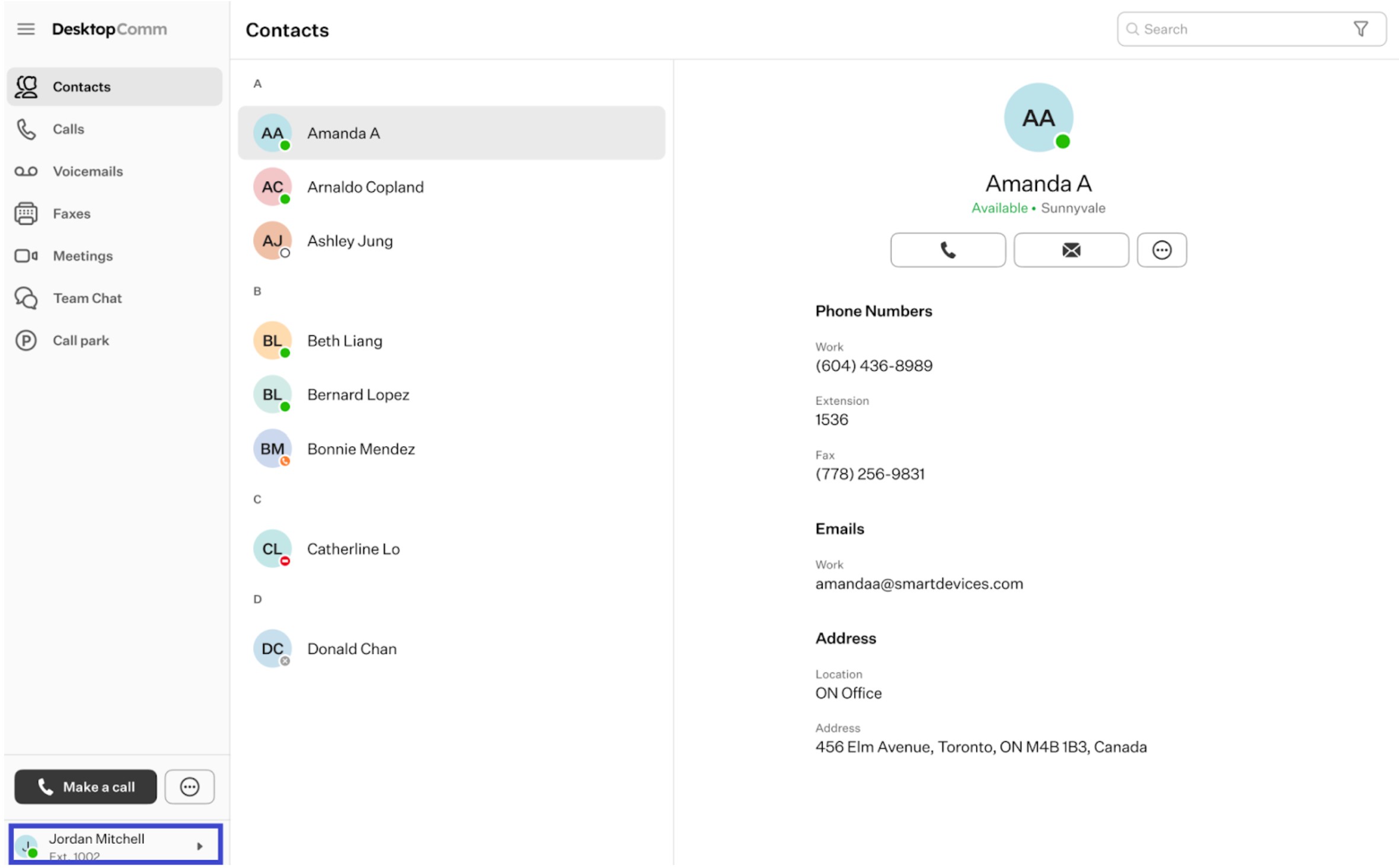Image resolution: width=1399 pixels, height=868 pixels.
Task: Email Amanda A with envelope button
Action: 1071,250
